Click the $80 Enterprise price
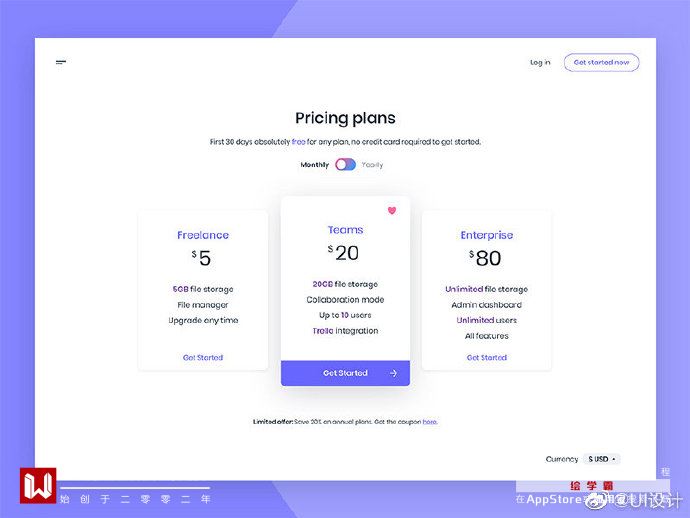This screenshot has width=690, height=518. [487, 259]
